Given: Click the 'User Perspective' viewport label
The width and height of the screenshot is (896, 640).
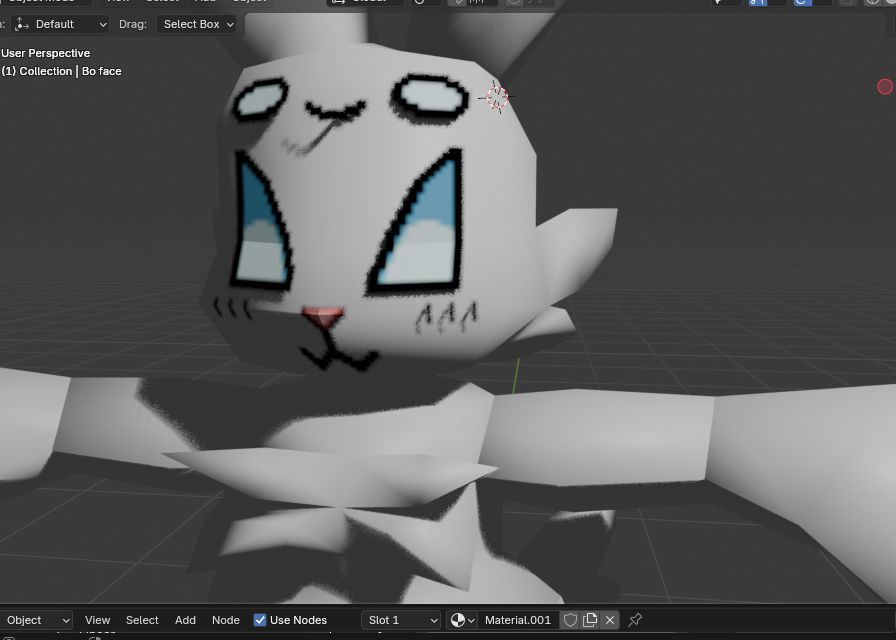Looking at the screenshot, I should (46, 53).
